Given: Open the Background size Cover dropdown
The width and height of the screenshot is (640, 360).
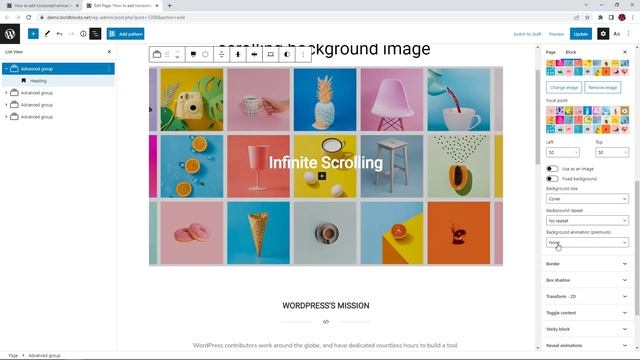Looking at the screenshot, I should (587, 199).
